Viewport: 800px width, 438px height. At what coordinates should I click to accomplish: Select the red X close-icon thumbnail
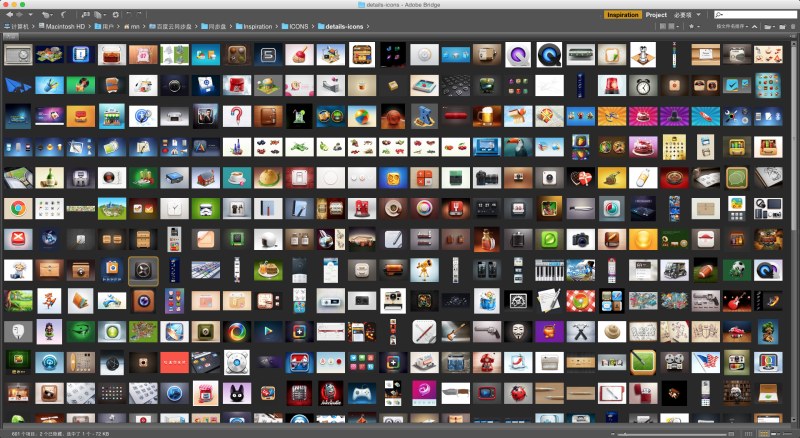pos(18,239)
